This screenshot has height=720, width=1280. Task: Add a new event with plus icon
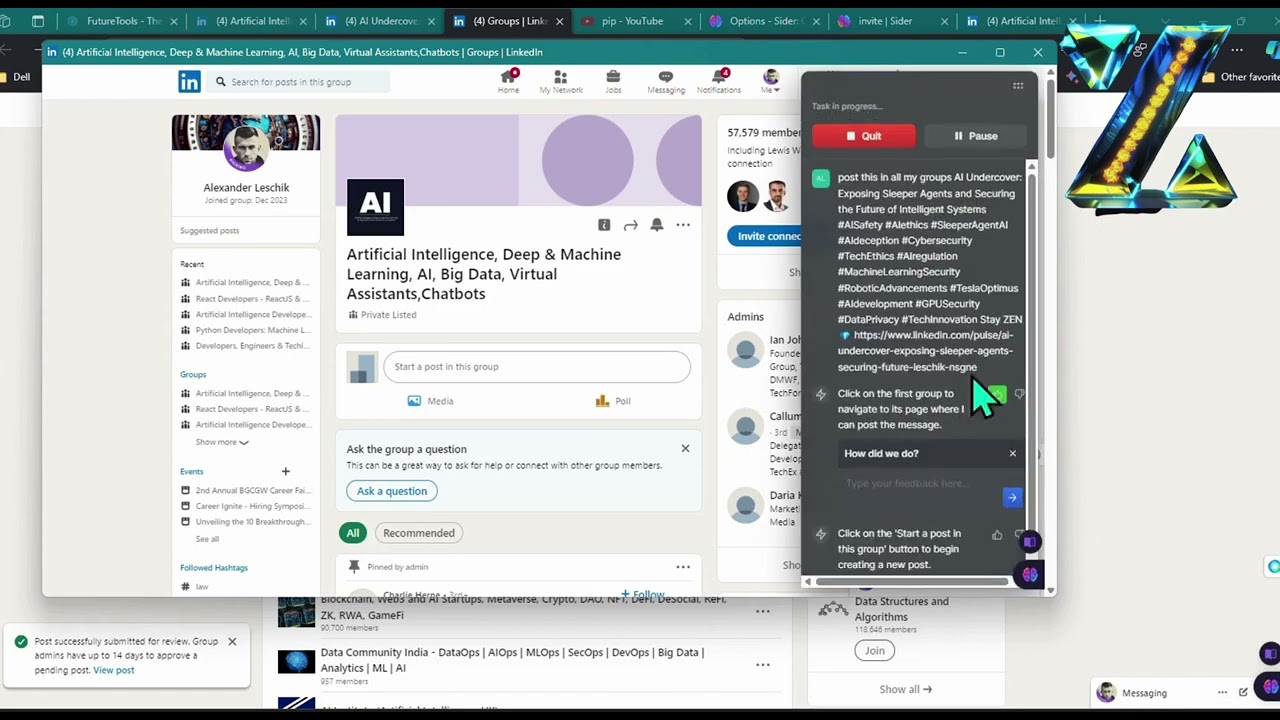point(285,471)
